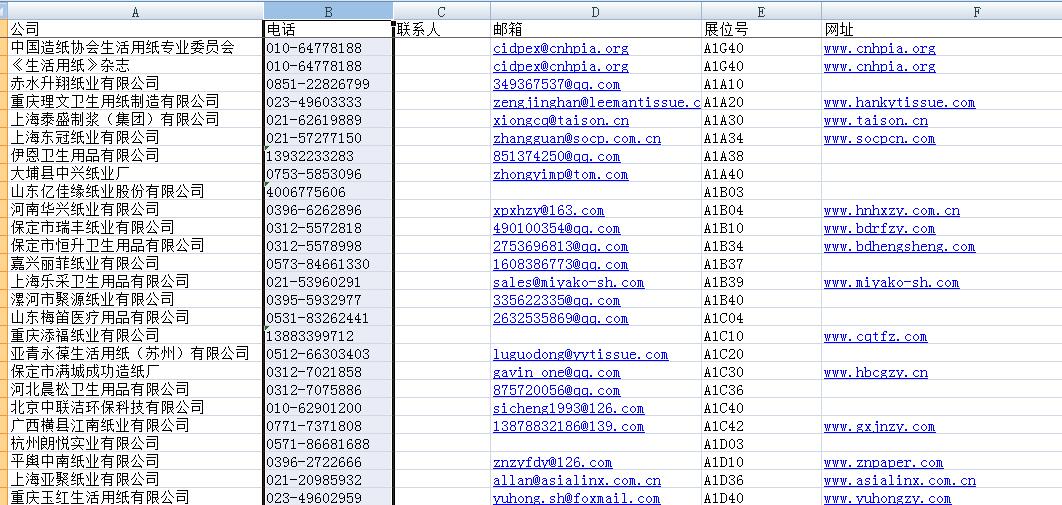Open link www.socpcn.com

(x=879, y=138)
